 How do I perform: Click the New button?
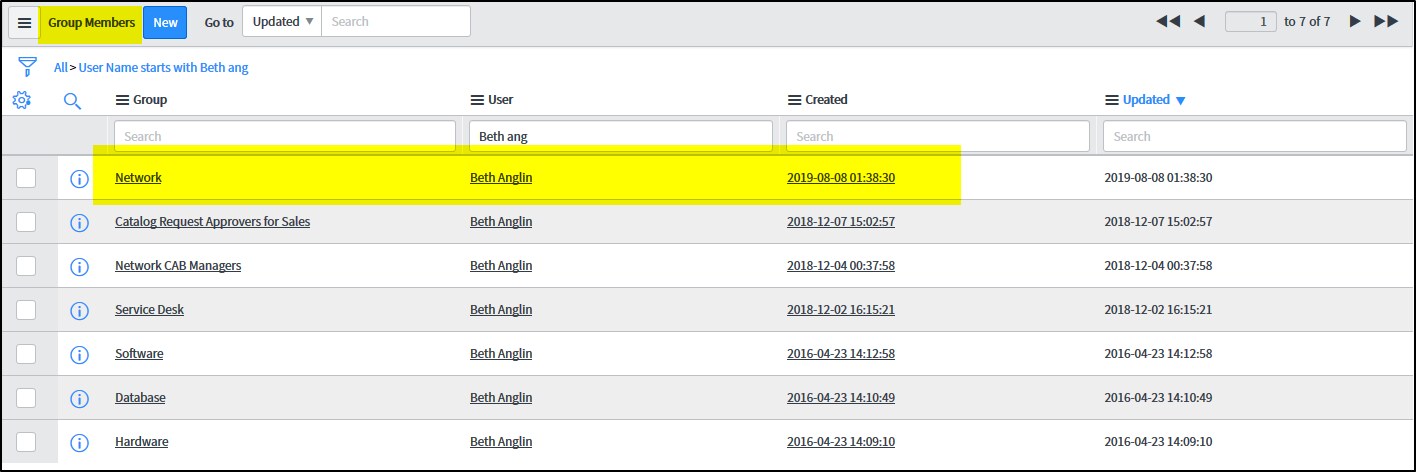coord(165,22)
